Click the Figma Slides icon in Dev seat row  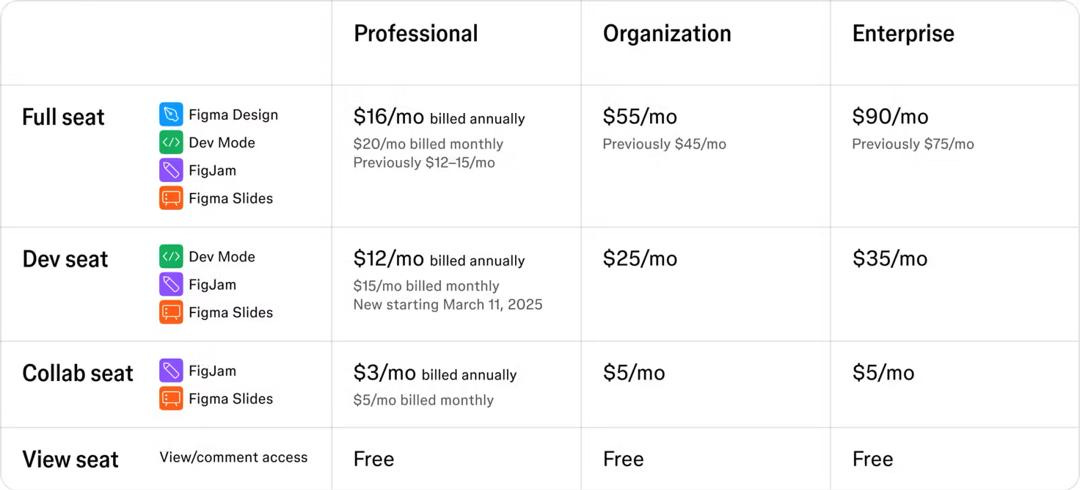171,312
